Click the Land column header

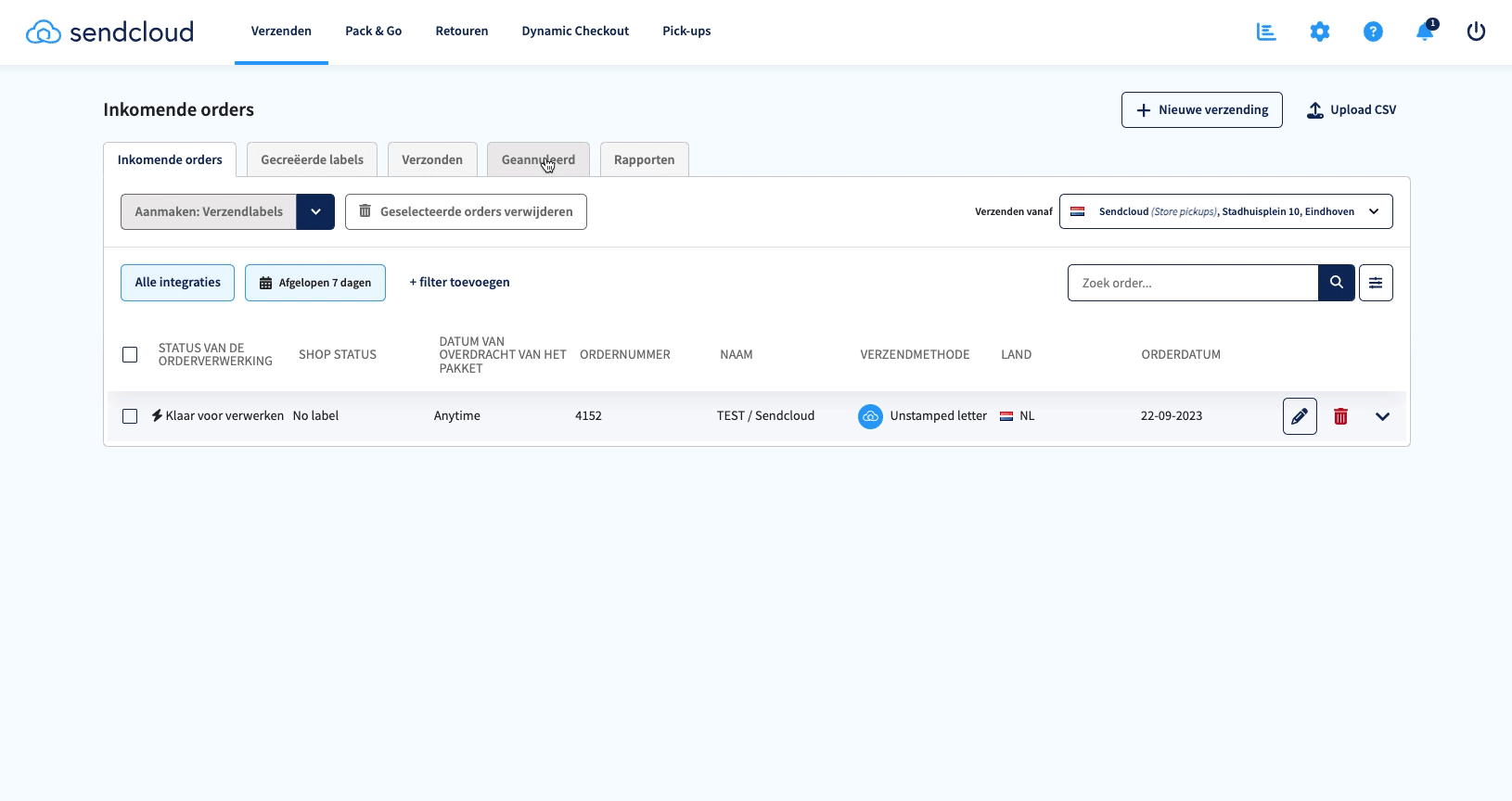click(x=1016, y=355)
